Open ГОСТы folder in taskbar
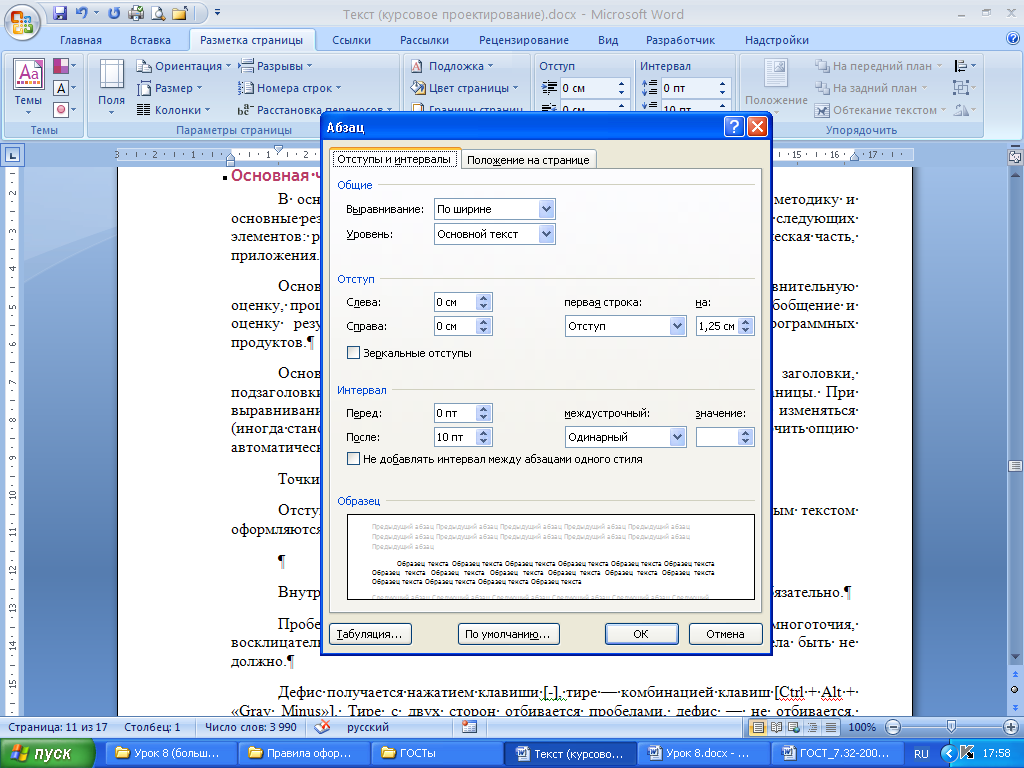The image size is (1024, 768). point(437,753)
